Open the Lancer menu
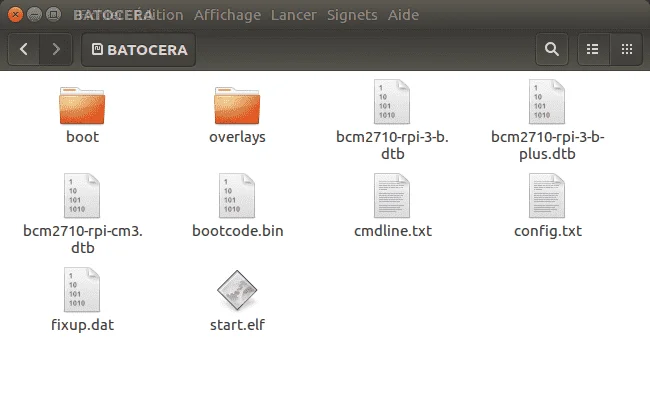This screenshot has height=401, width=650. pyautogui.click(x=293, y=15)
